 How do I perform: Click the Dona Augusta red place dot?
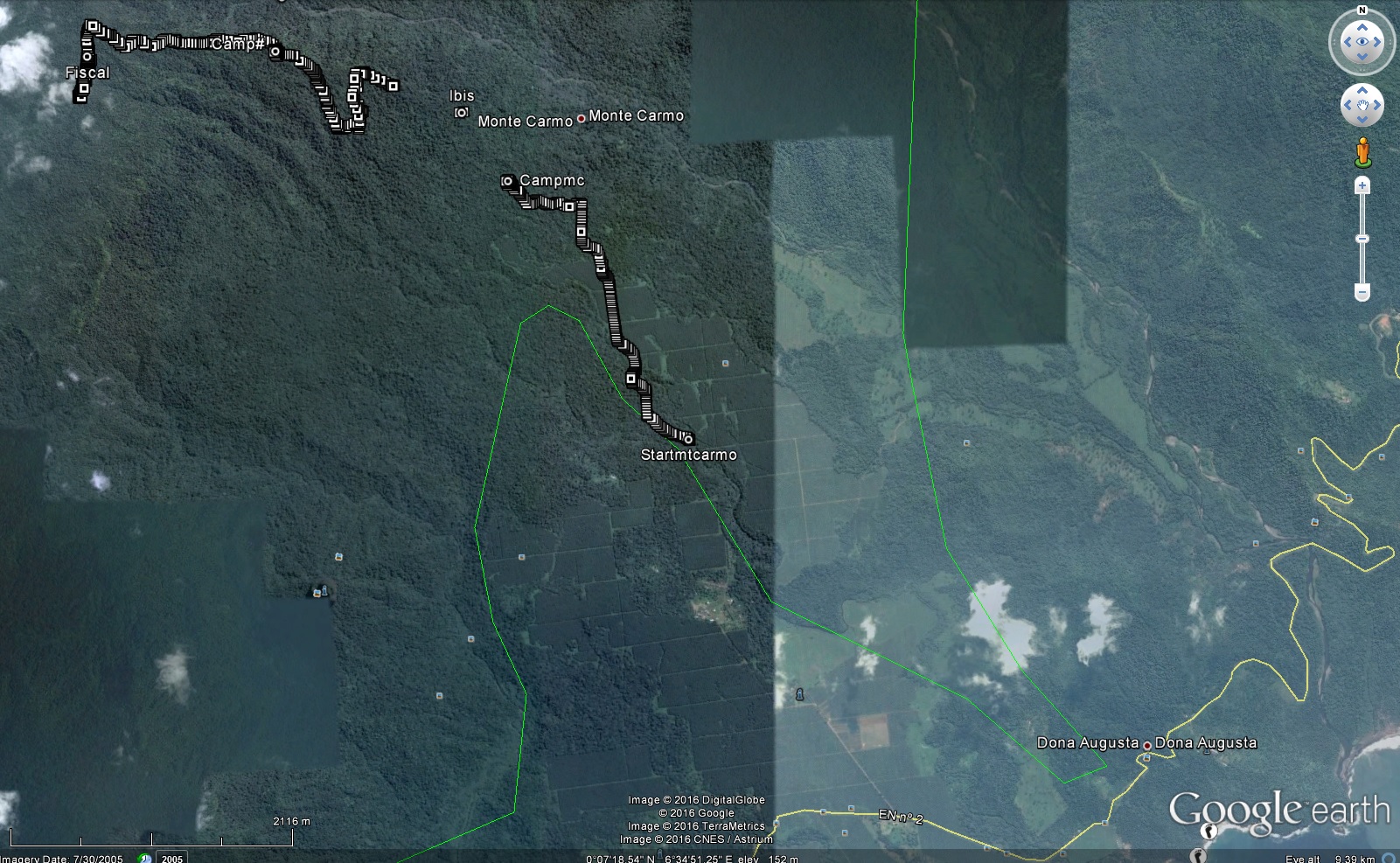coord(1146,745)
